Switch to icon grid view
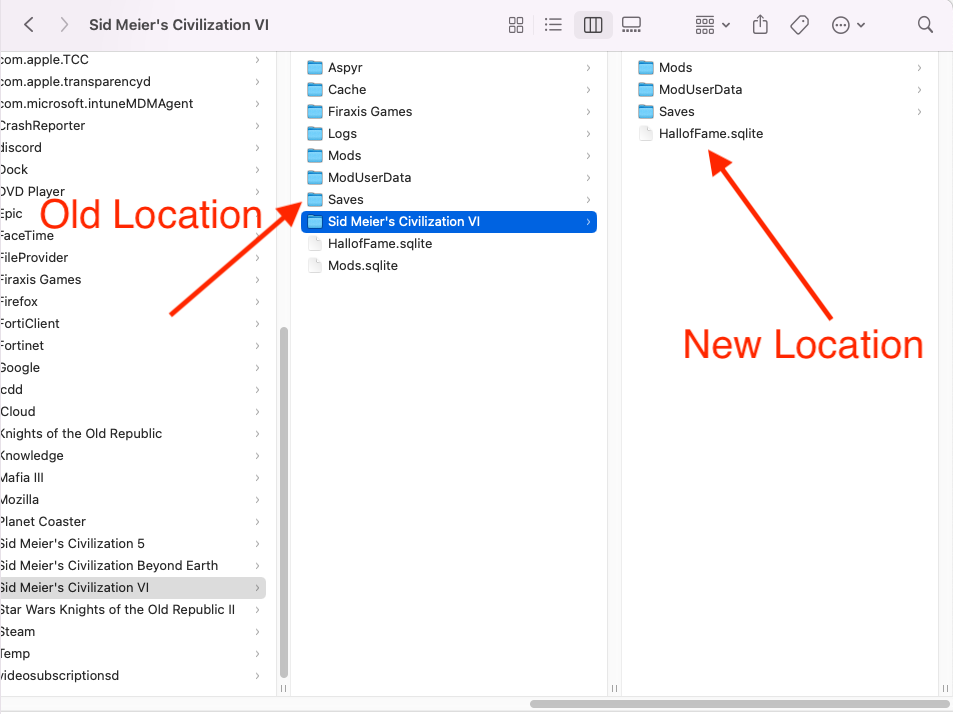 (516, 25)
